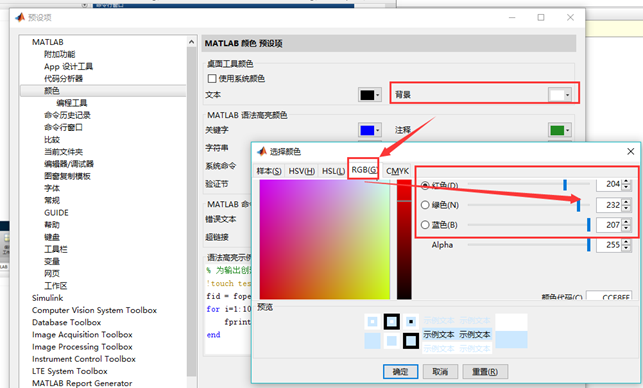Image resolution: width=643 pixels, height=388 pixels.
Task: Select 图窗复制模板 in the tree
Action: point(67,176)
